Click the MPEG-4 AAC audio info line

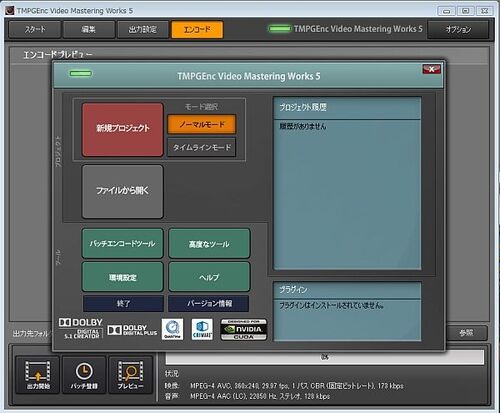260,396
